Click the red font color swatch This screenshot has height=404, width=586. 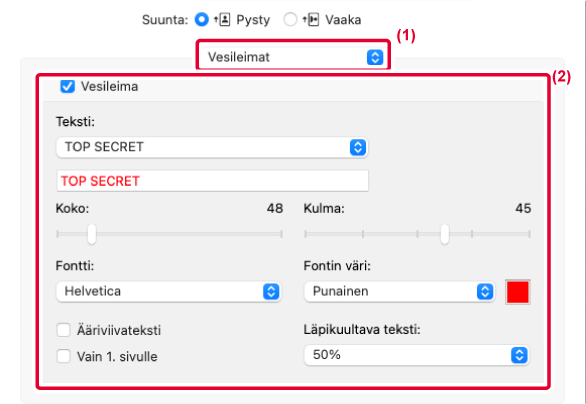click(518, 292)
